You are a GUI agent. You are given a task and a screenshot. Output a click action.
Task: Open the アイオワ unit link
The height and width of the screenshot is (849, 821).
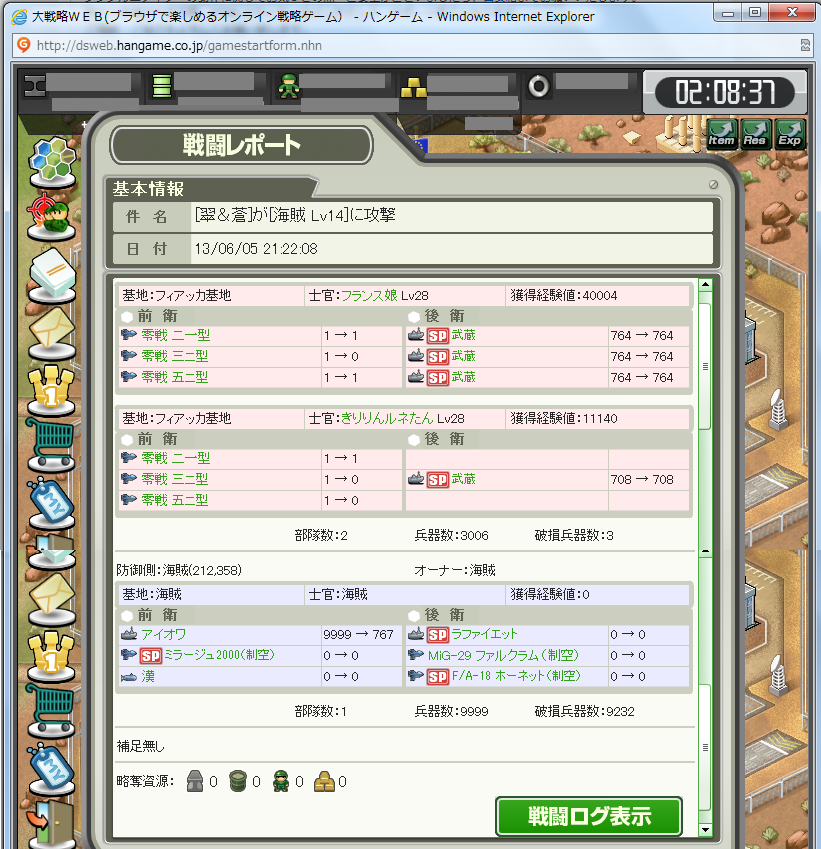pyautogui.click(x=164, y=635)
